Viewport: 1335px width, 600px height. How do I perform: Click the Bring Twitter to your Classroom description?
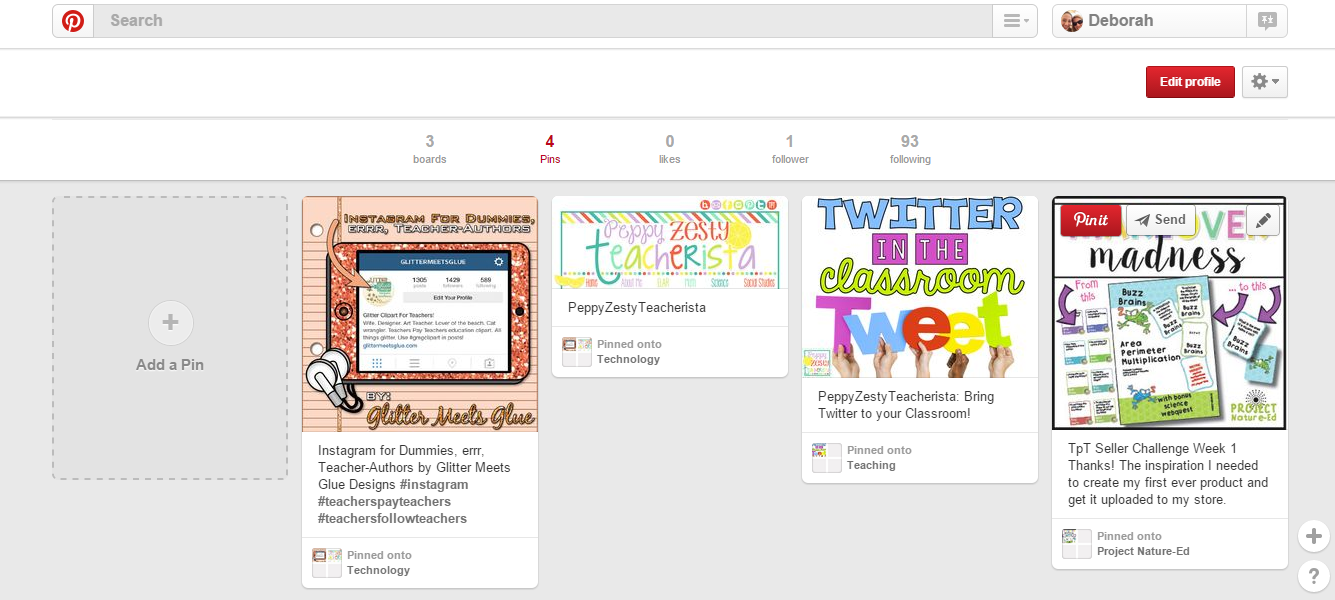click(906, 405)
